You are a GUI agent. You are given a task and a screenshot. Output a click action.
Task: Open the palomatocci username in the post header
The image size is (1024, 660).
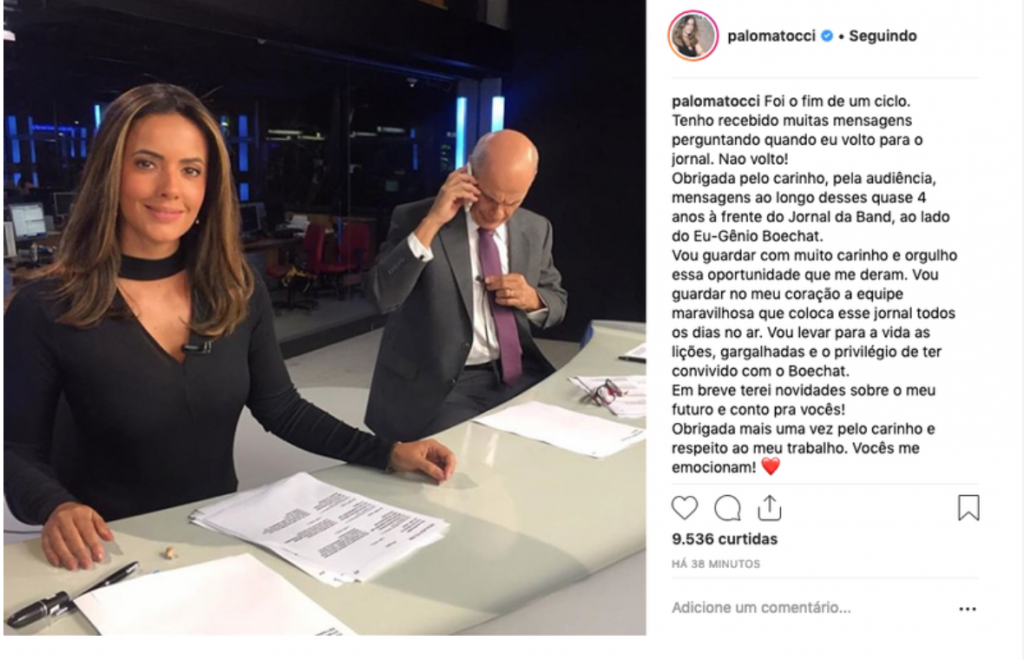point(771,36)
